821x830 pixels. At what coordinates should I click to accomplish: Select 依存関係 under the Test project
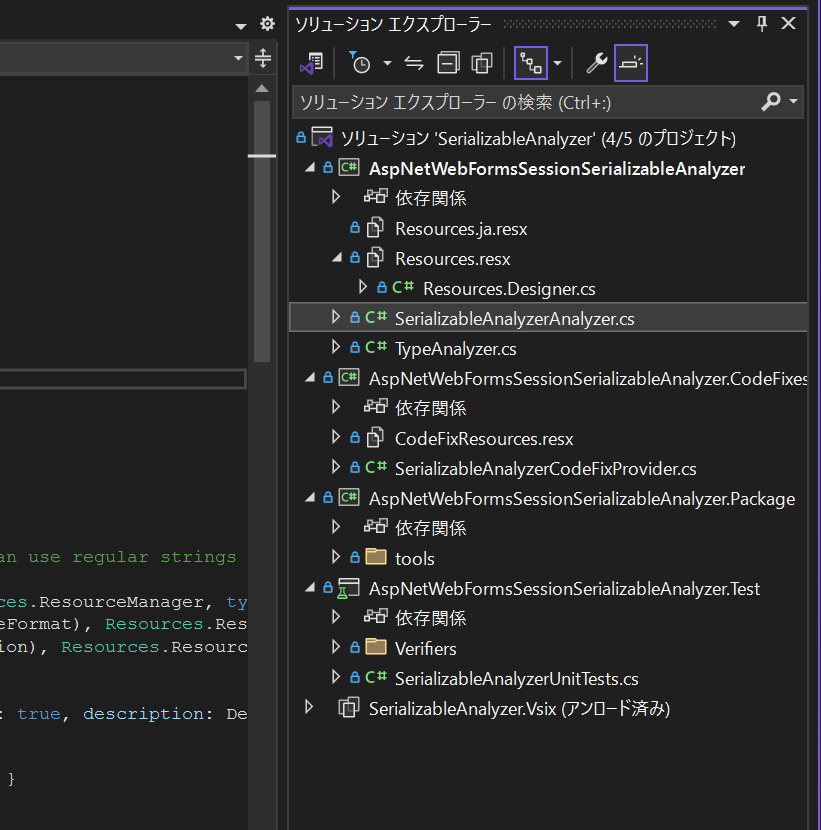click(430, 619)
